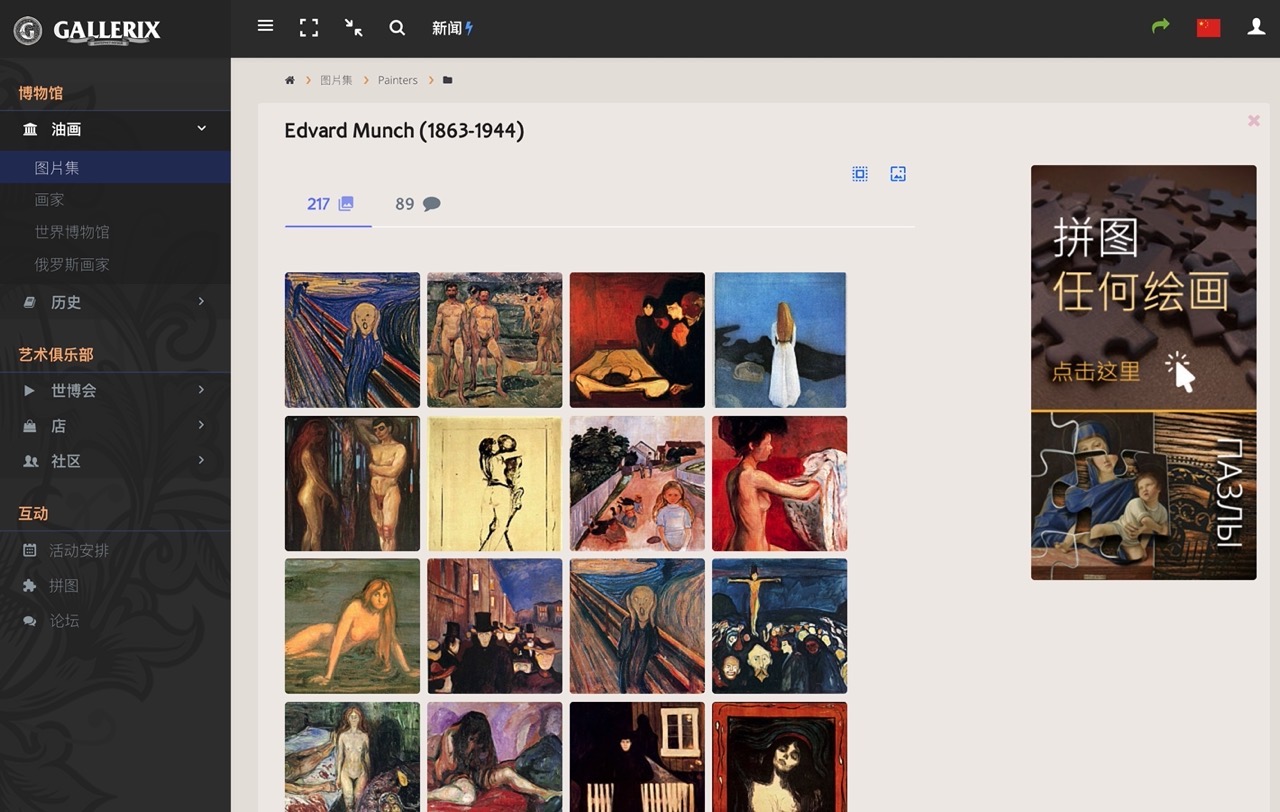Click the collapse arrows icon in top bar
1280x812 pixels.
click(353, 28)
